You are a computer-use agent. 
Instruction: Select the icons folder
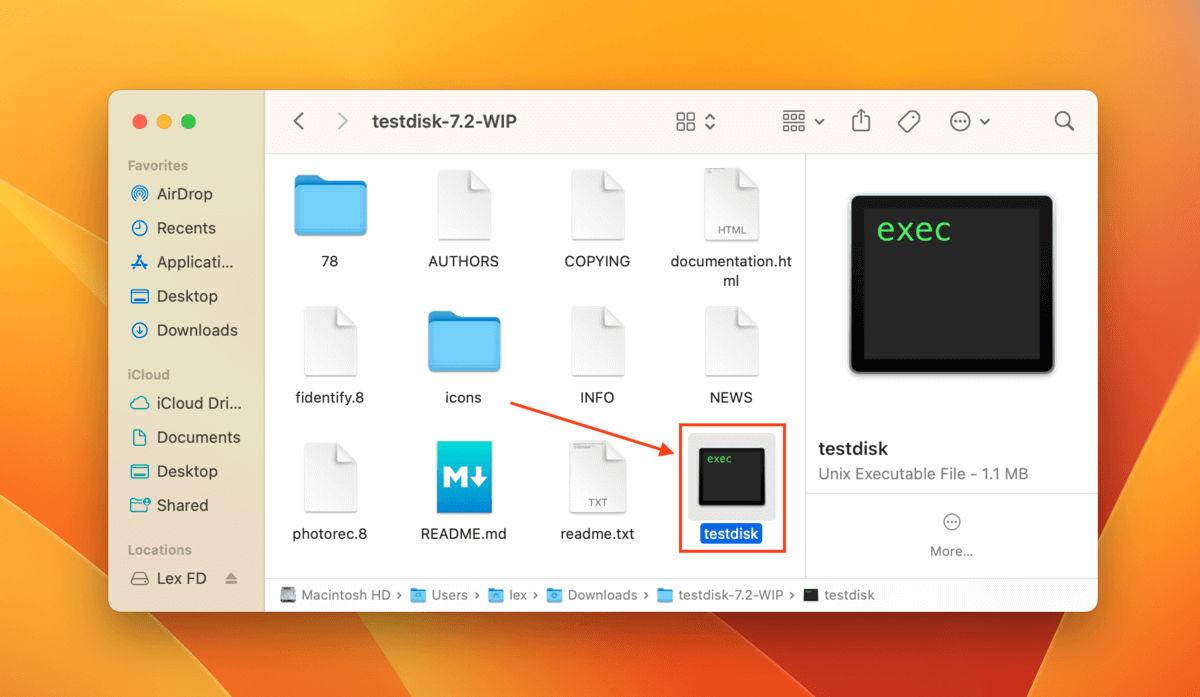click(x=464, y=343)
